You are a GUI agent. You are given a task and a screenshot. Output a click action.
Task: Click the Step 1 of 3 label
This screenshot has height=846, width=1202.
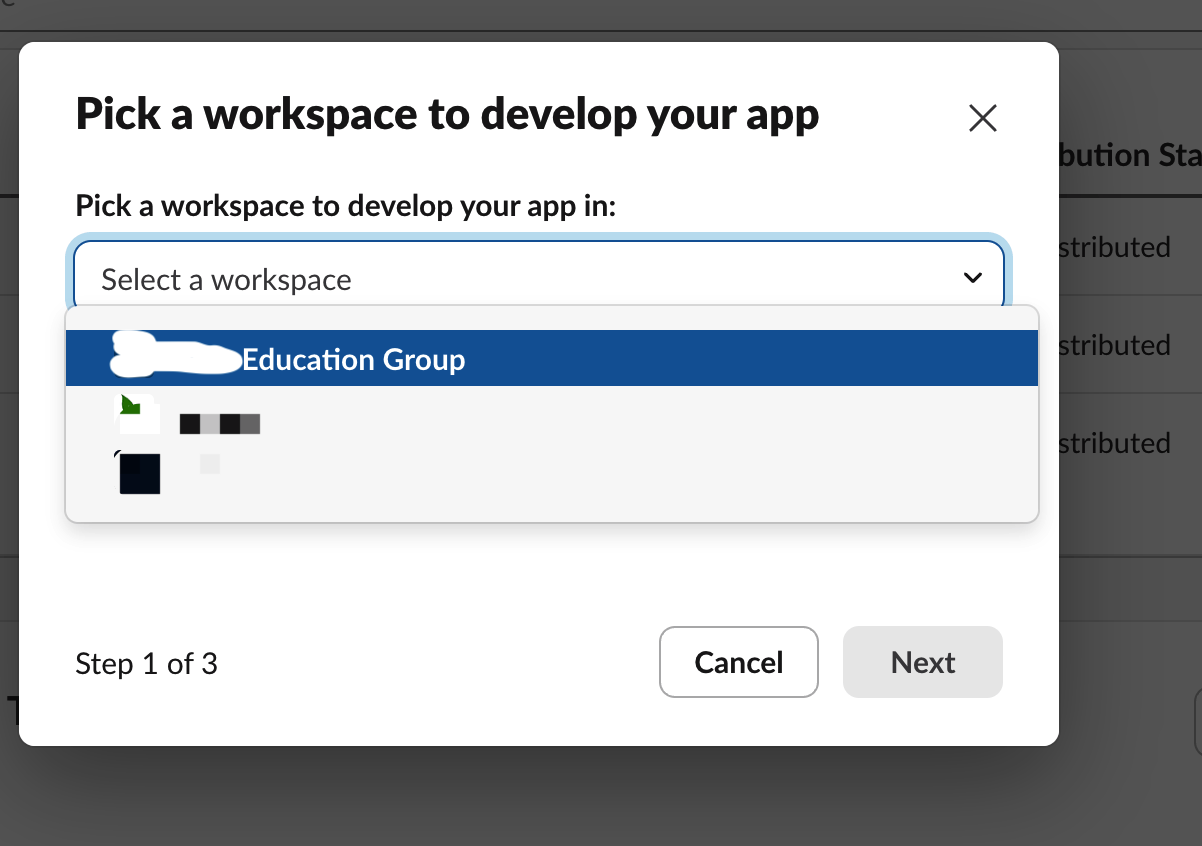click(146, 663)
